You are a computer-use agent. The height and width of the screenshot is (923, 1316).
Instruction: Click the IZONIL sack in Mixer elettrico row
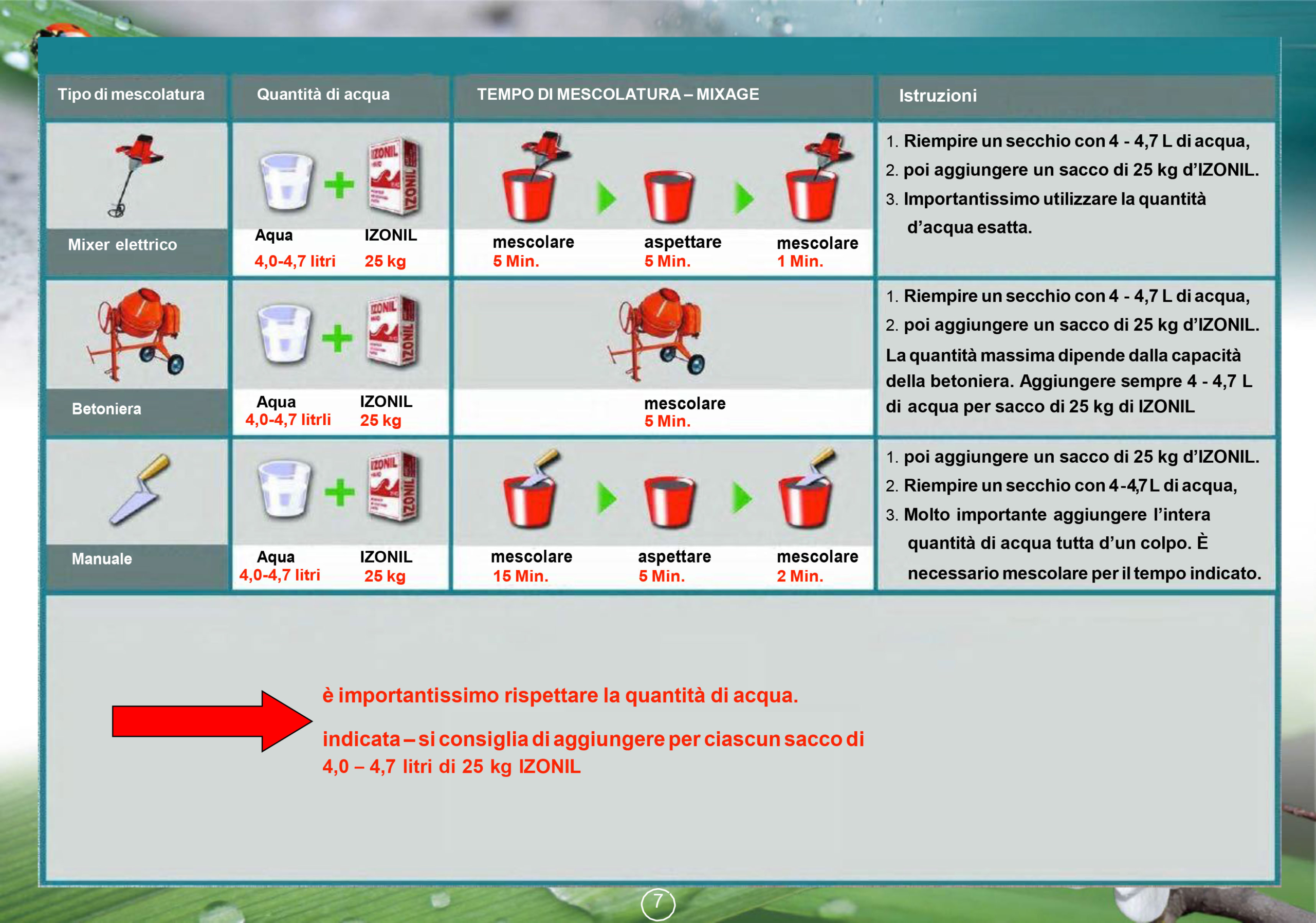coord(393,176)
